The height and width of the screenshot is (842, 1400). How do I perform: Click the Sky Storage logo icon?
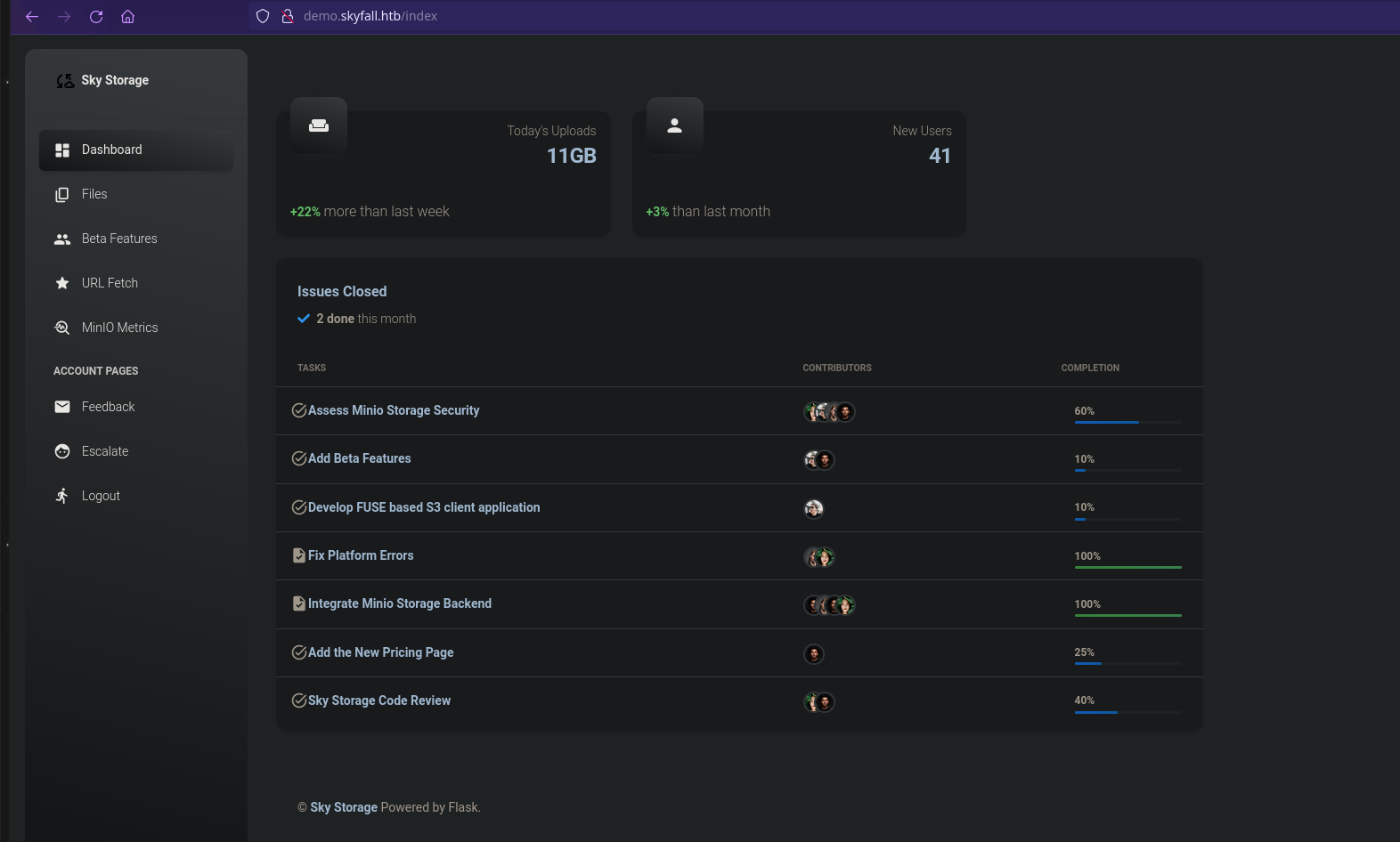point(65,81)
